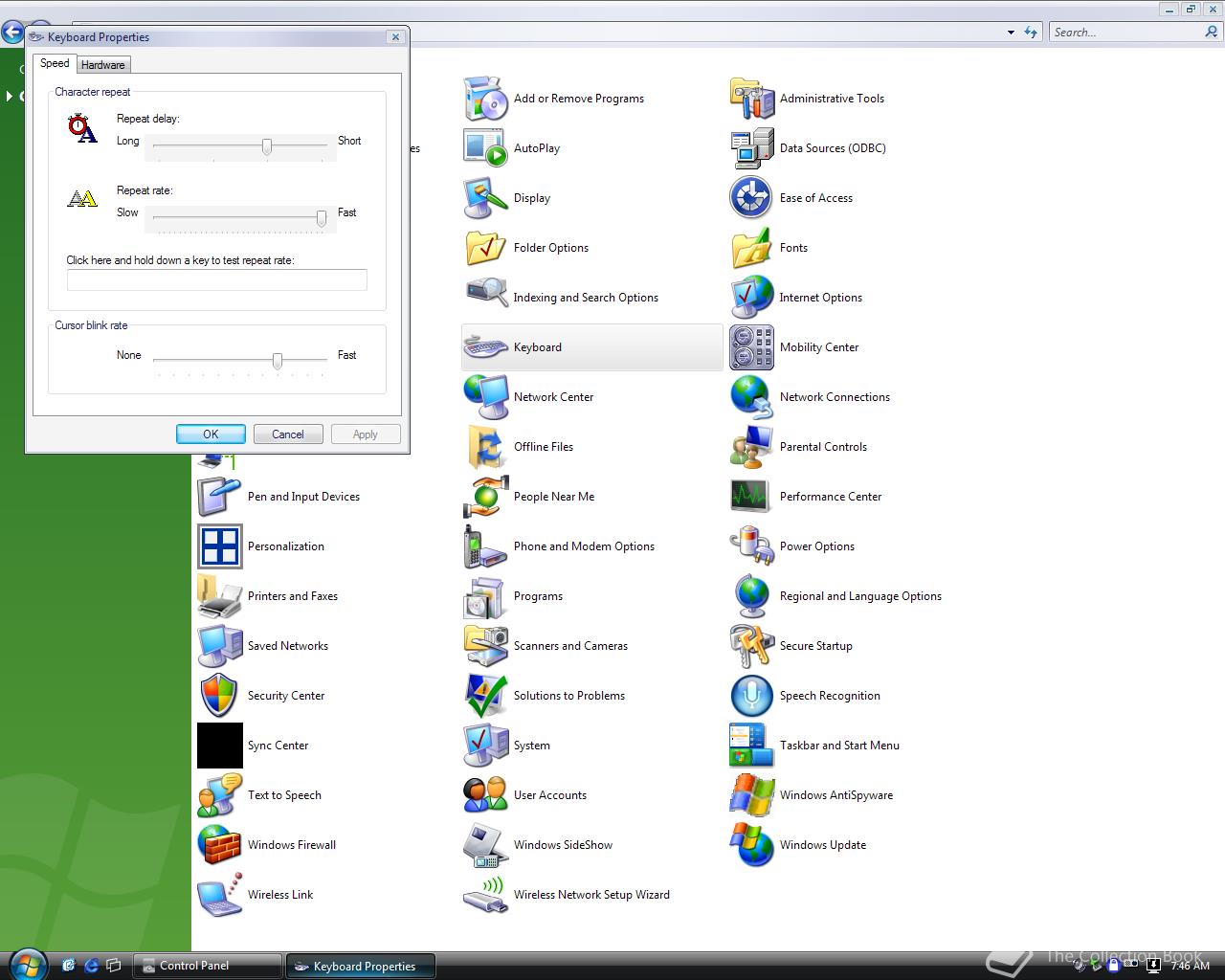Open the Fonts icon
1225x980 pixels.
[751, 248]
